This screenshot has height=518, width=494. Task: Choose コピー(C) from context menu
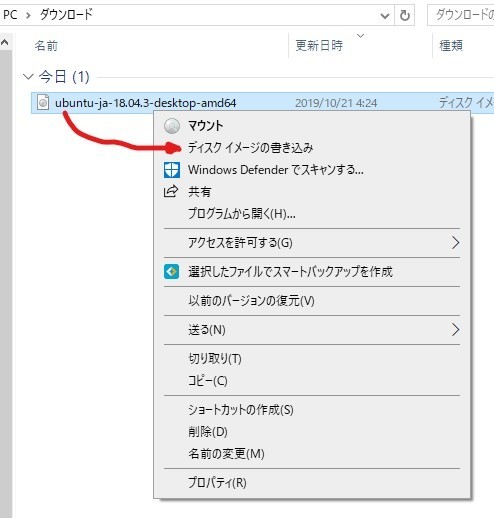pos(312,380)
